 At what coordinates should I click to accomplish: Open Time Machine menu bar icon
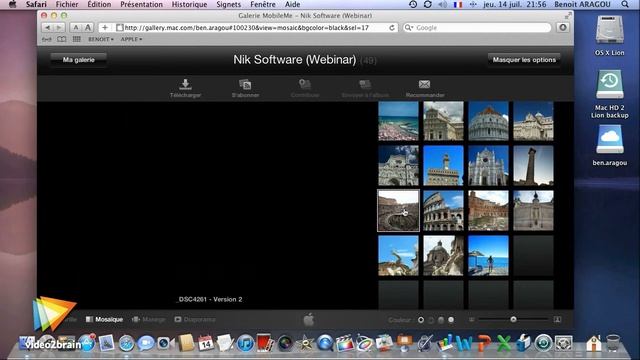point(413,4)
